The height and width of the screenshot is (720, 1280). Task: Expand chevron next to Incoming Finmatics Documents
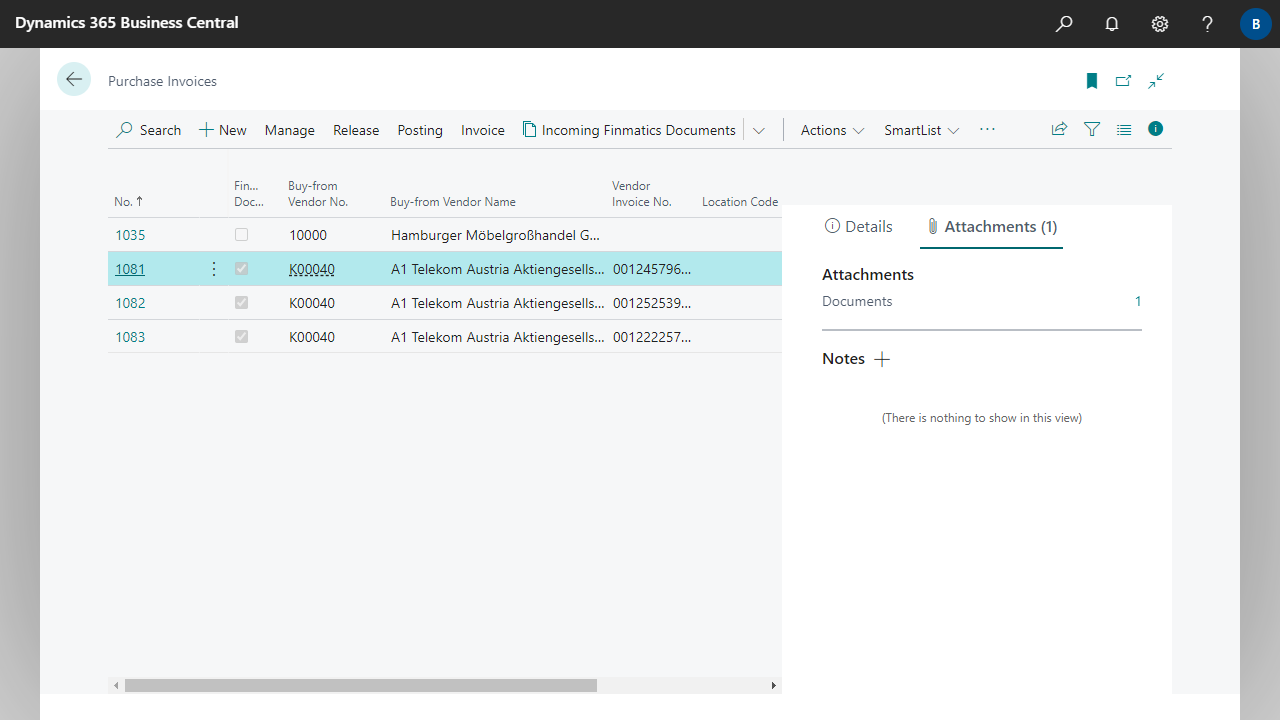point(759,130)
